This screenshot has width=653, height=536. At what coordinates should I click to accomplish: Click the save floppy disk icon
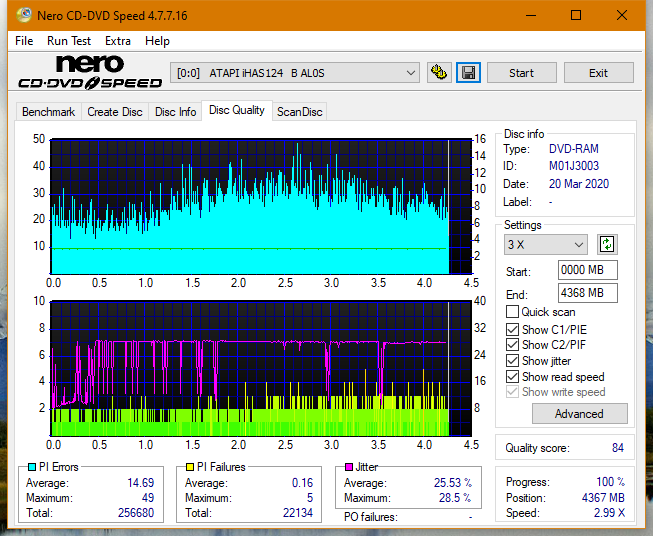coord(469,73)
